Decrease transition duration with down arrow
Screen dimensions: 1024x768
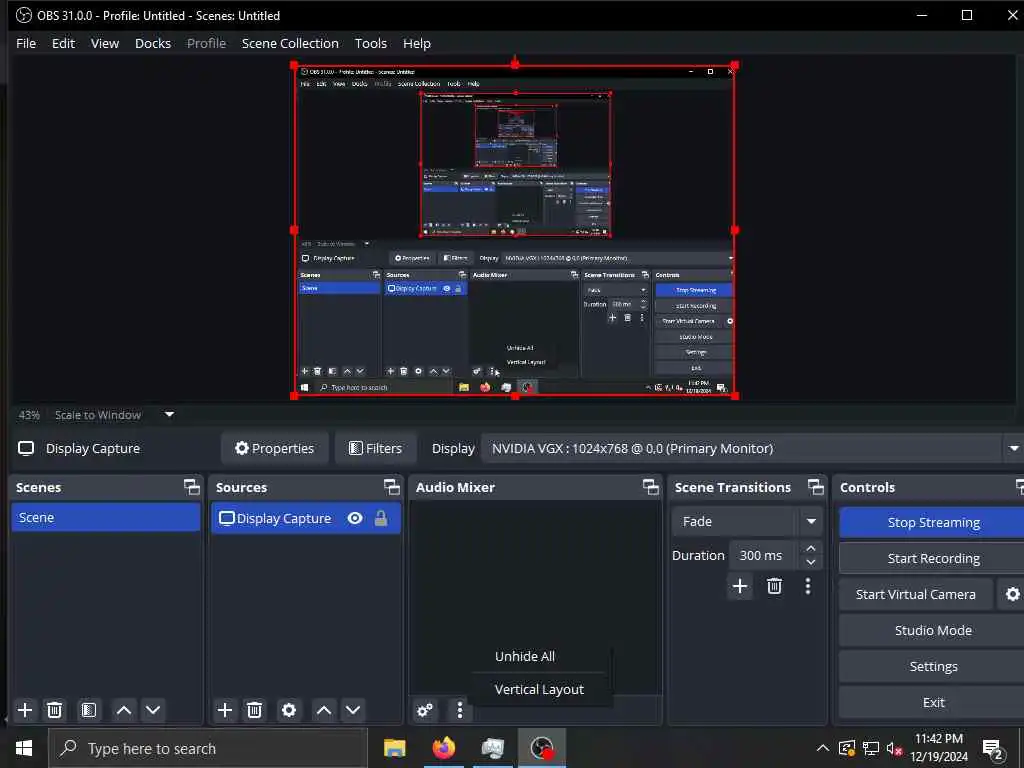[x=810, y=562]
